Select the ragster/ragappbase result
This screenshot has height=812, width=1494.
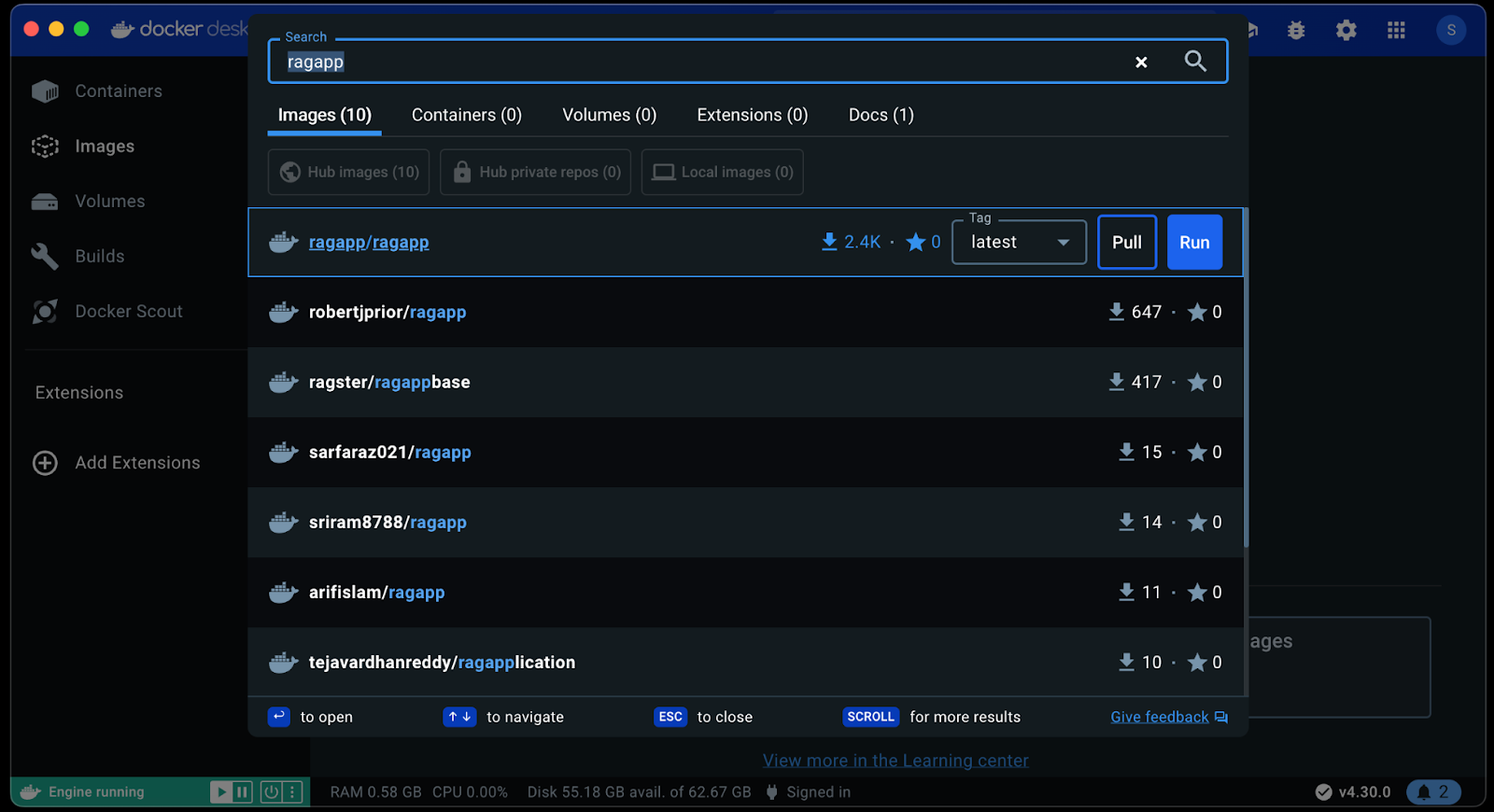tap(745, 383)
